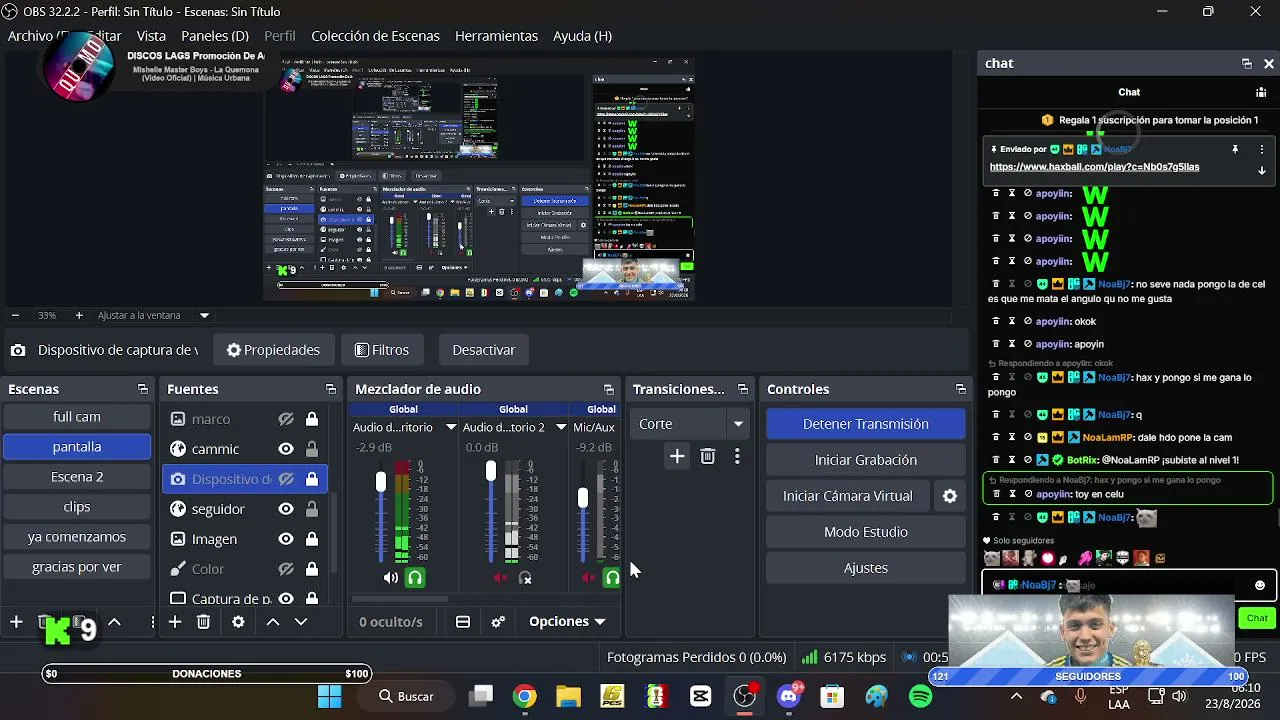1280x720 pixels.
Task: Open Spotify from the taskbar
Action: 920,697
